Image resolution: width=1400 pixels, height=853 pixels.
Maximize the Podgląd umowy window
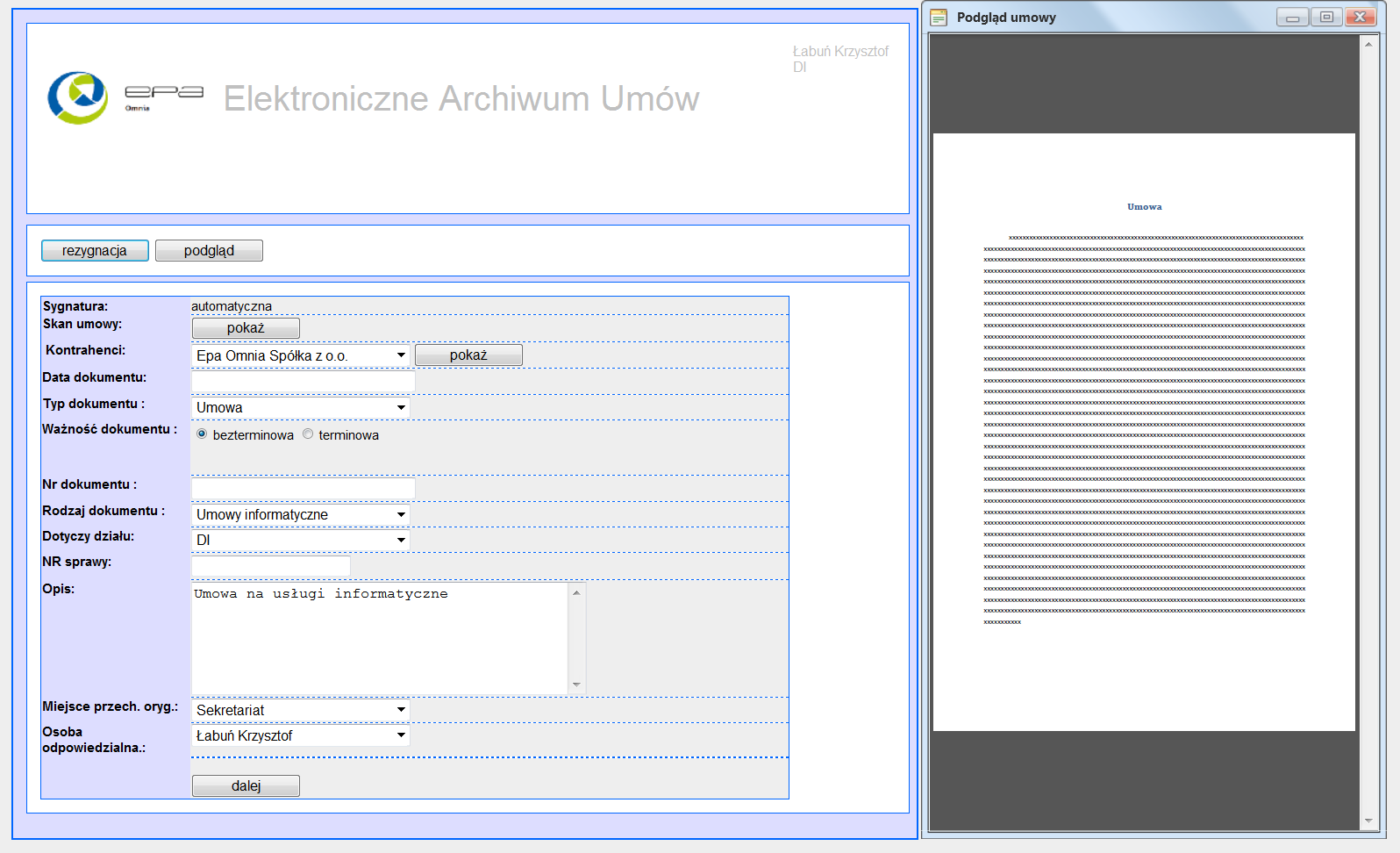tap(1327, 18)
